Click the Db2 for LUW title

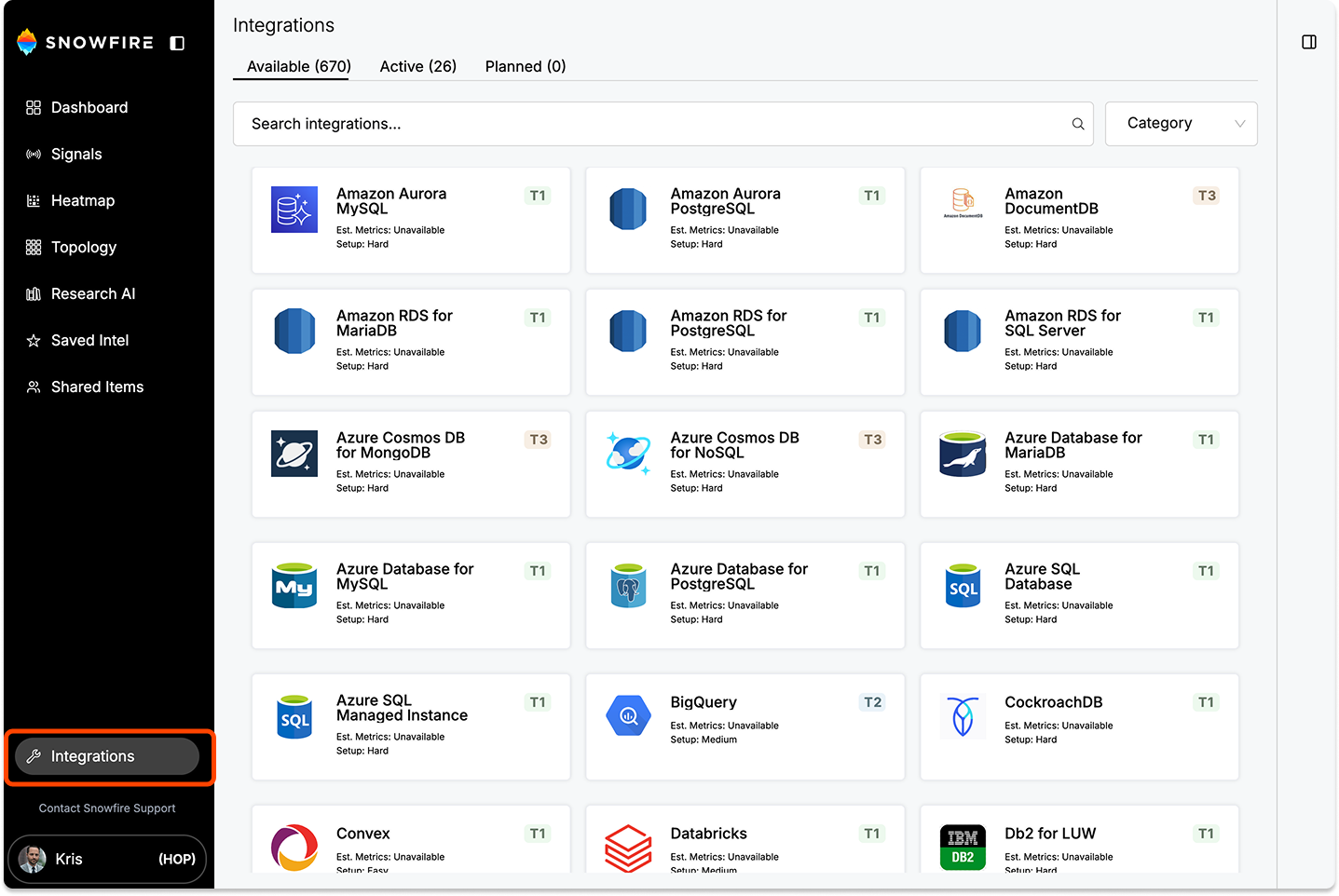[1050, 834]
